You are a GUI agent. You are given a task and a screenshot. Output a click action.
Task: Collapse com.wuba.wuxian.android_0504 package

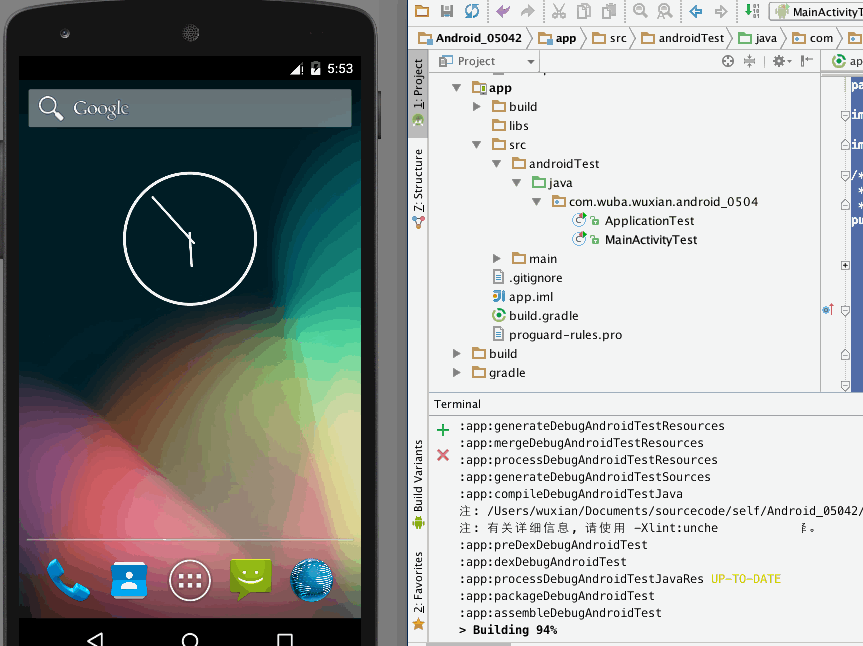pyautogui.click(x=537, y=201)
